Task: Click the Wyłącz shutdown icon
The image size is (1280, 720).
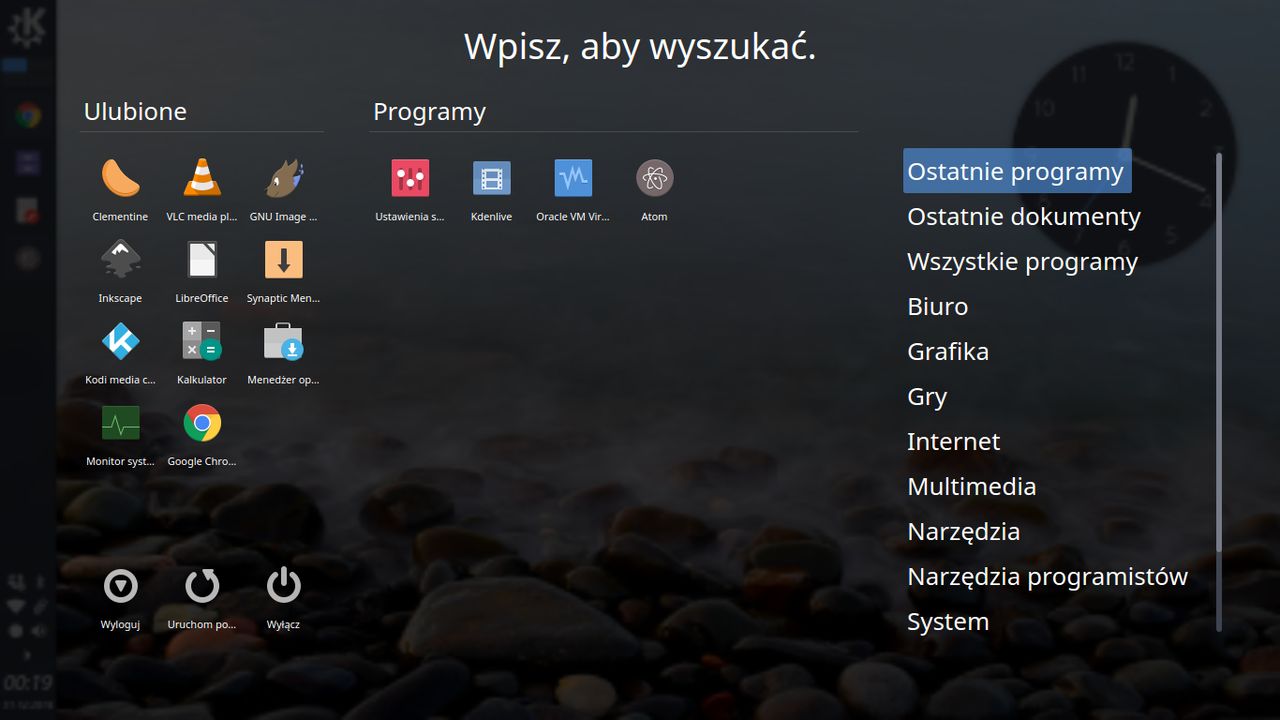Action: click(283, 586)
